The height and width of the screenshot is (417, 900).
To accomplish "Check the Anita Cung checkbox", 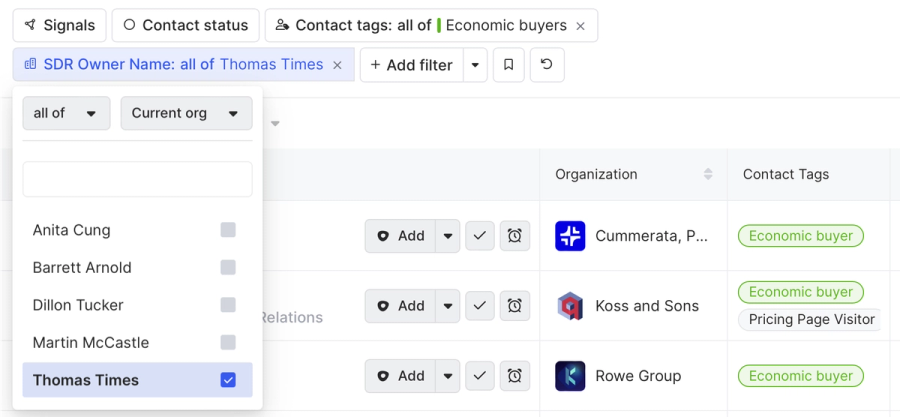I will point(228,230).
